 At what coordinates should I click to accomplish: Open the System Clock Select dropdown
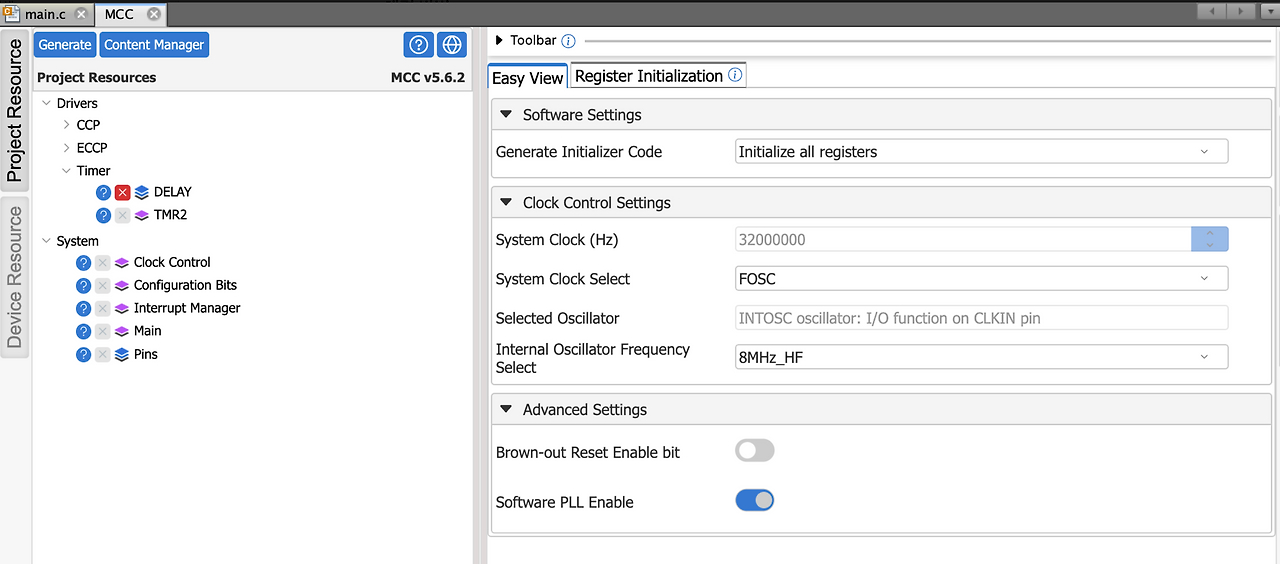[981, 279]
